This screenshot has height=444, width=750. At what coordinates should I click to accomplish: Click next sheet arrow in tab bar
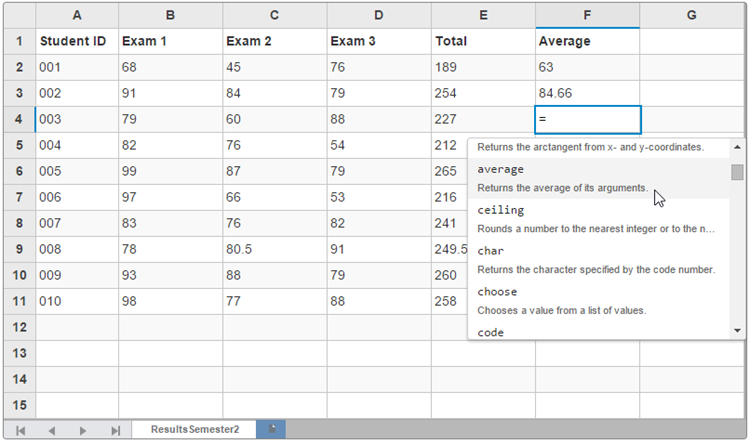point(83,430)
